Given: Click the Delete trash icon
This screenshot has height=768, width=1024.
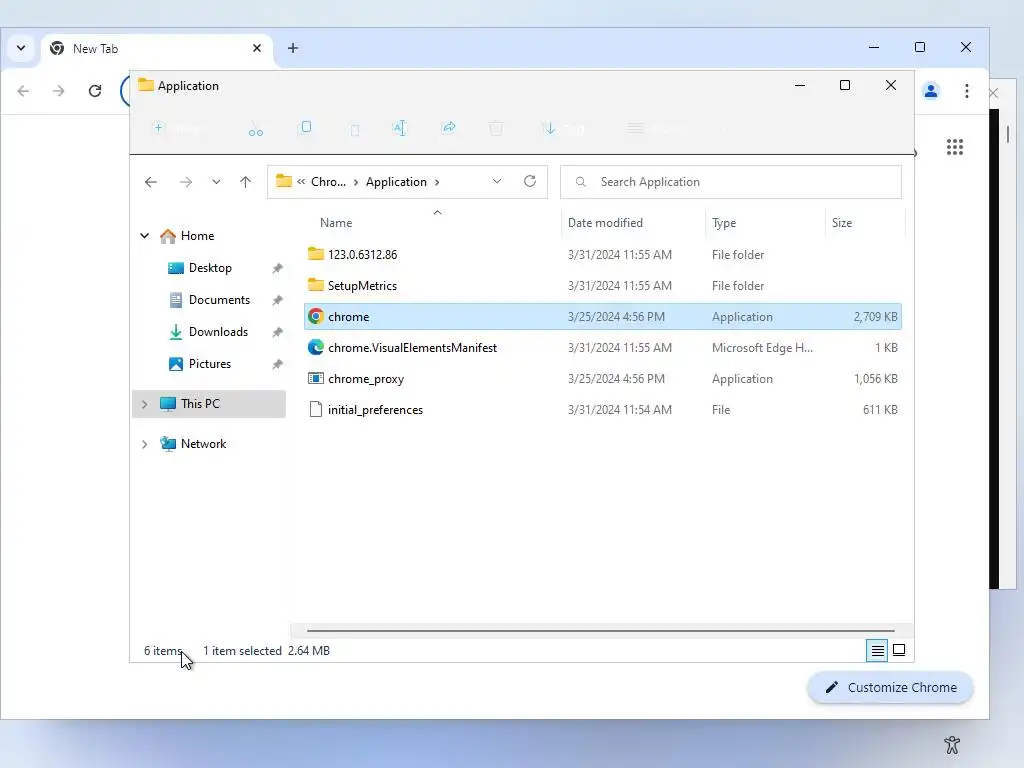Looking at the screenshot, I should click(496, 129).
